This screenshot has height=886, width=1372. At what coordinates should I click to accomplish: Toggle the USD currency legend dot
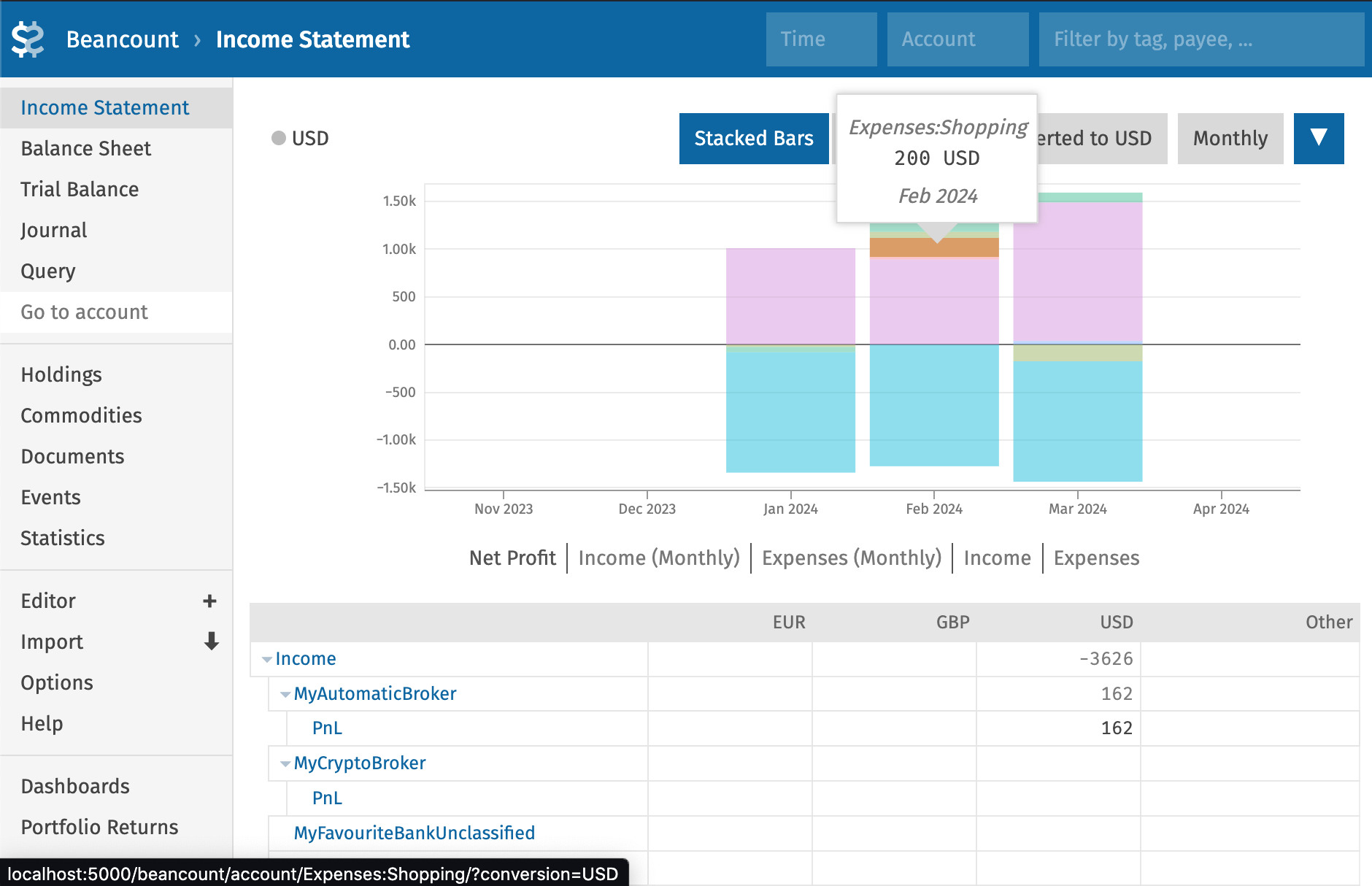278,138
